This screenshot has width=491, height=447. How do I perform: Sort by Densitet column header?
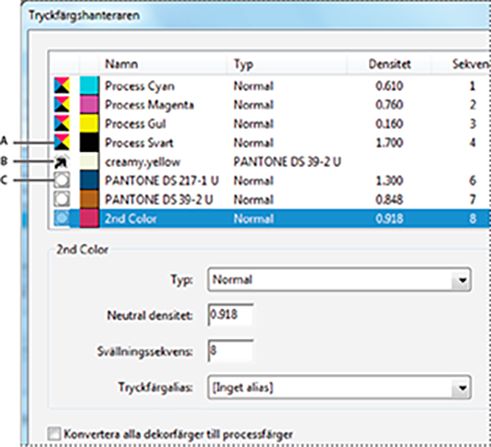(x=389, y=64)
